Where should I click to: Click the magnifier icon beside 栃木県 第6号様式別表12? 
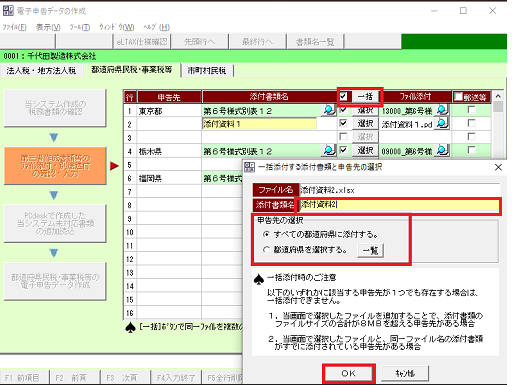point(329,150)
